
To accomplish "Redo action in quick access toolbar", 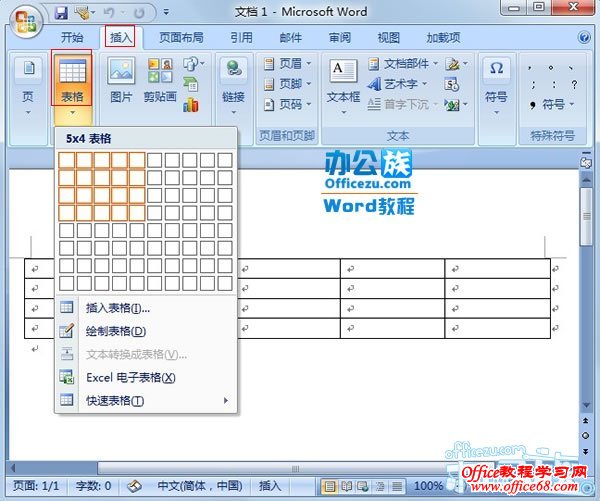I will [x=140, y=13].
